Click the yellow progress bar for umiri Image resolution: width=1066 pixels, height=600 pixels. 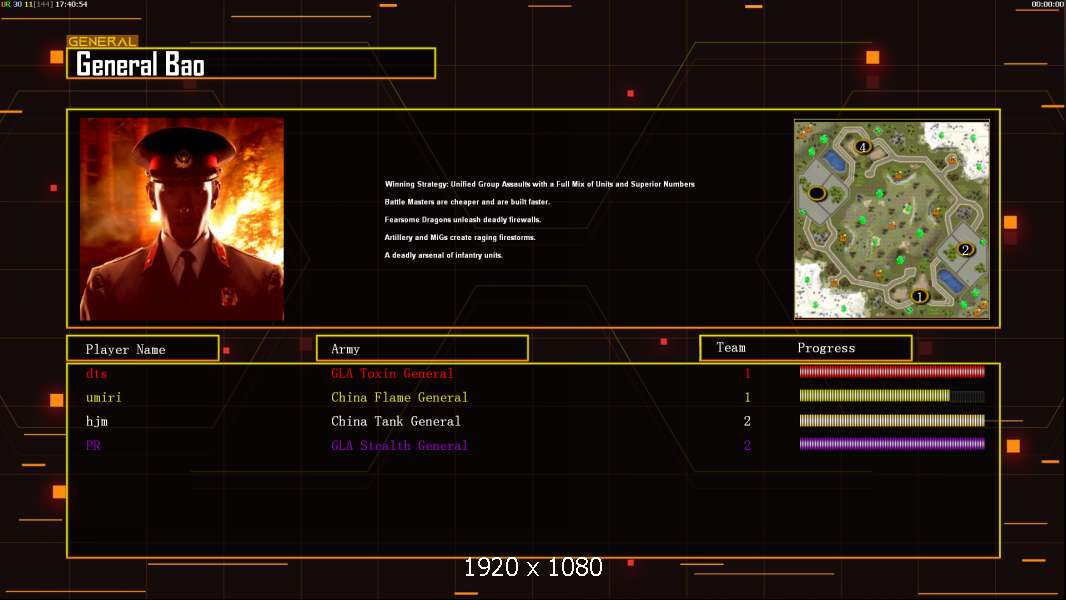[x=892, y=395]
